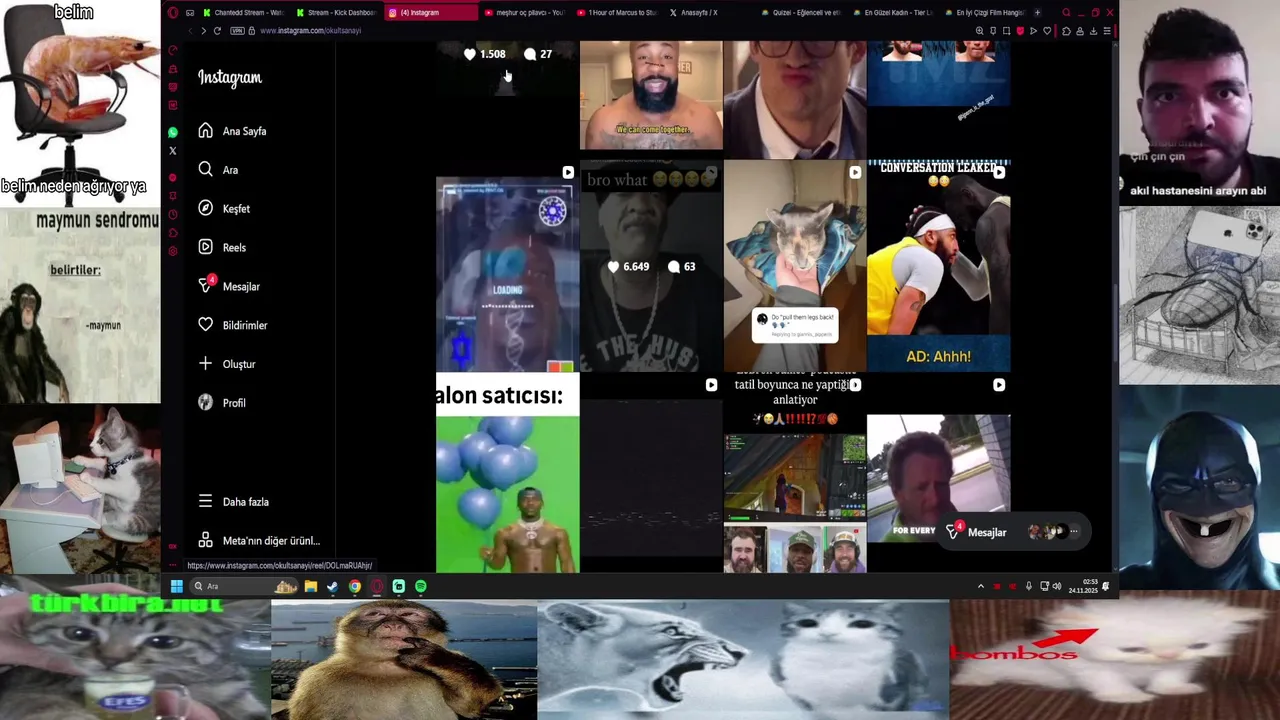Open Google Chrome from the taskbar
This screenshot has height=720, width=1280.
pos(355,586)
